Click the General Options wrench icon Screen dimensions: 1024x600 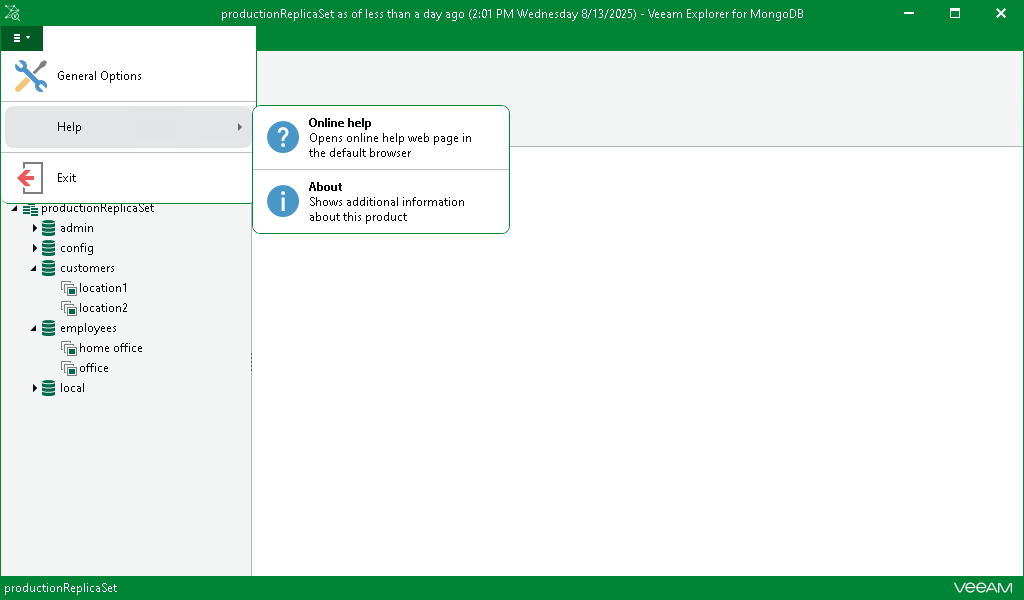(x=29, y=75)
